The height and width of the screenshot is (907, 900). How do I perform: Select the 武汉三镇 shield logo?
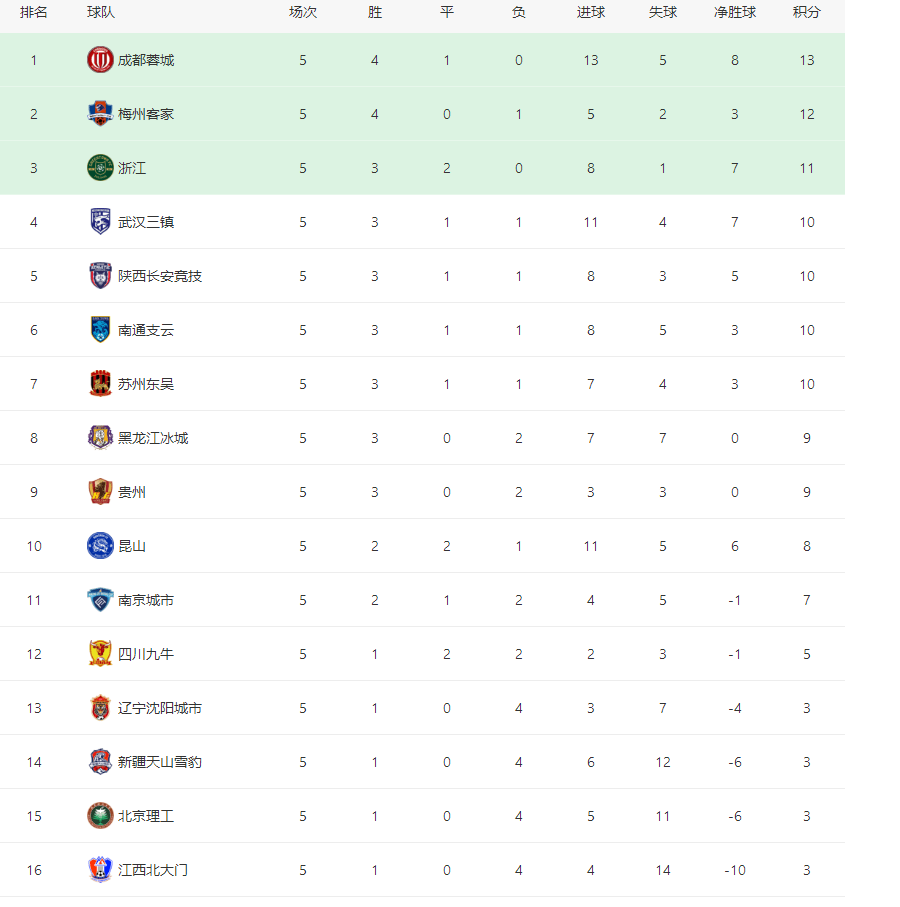pos(100,222)
